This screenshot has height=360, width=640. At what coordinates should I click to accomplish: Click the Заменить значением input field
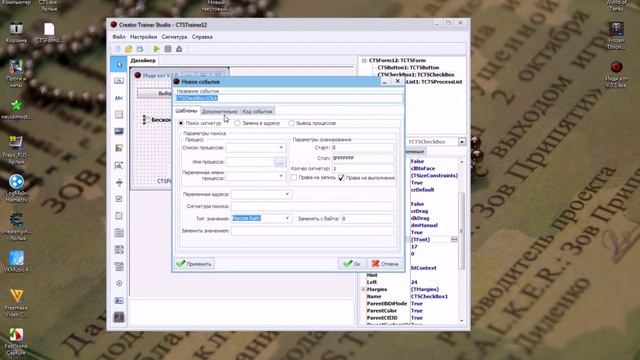(313, 231)
